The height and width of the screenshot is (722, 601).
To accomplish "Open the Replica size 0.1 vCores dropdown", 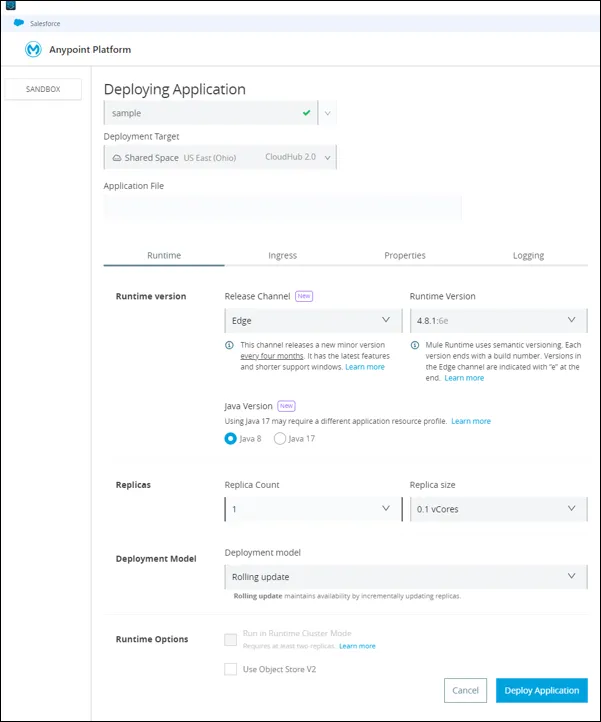I will coord(498,509).
